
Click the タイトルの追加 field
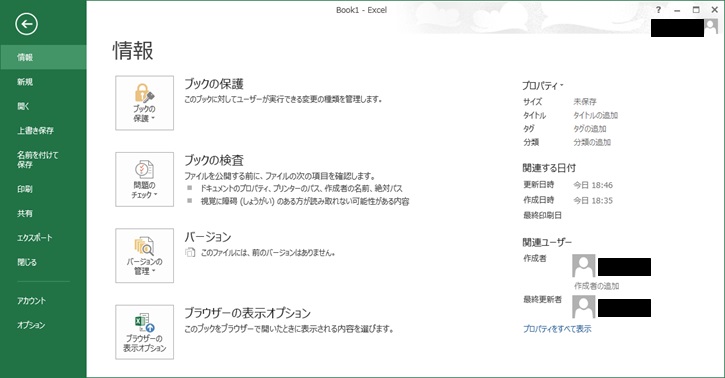tap(596, 116)
